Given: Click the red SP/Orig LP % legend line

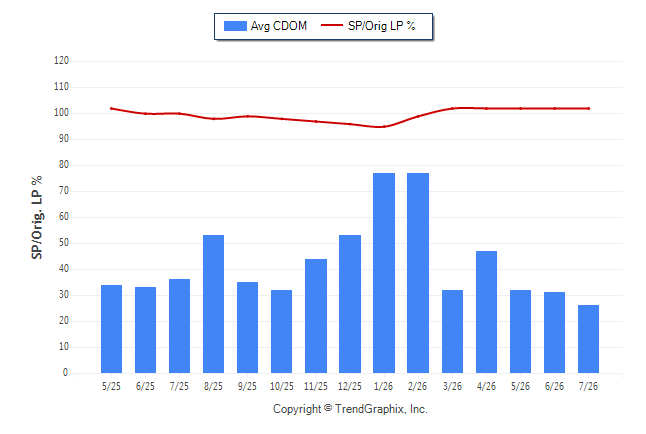Looking at the screenshot, I should point(332,25).
